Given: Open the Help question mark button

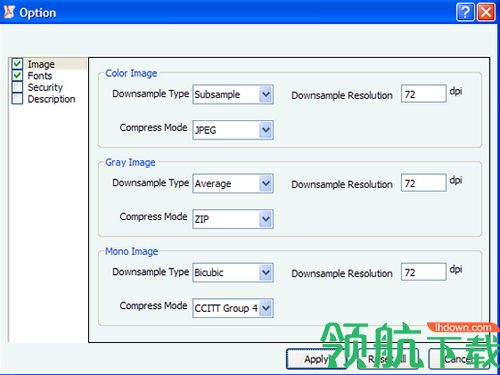Looking at the screenshot, I should pyautogui.click(x=465, y=13).
